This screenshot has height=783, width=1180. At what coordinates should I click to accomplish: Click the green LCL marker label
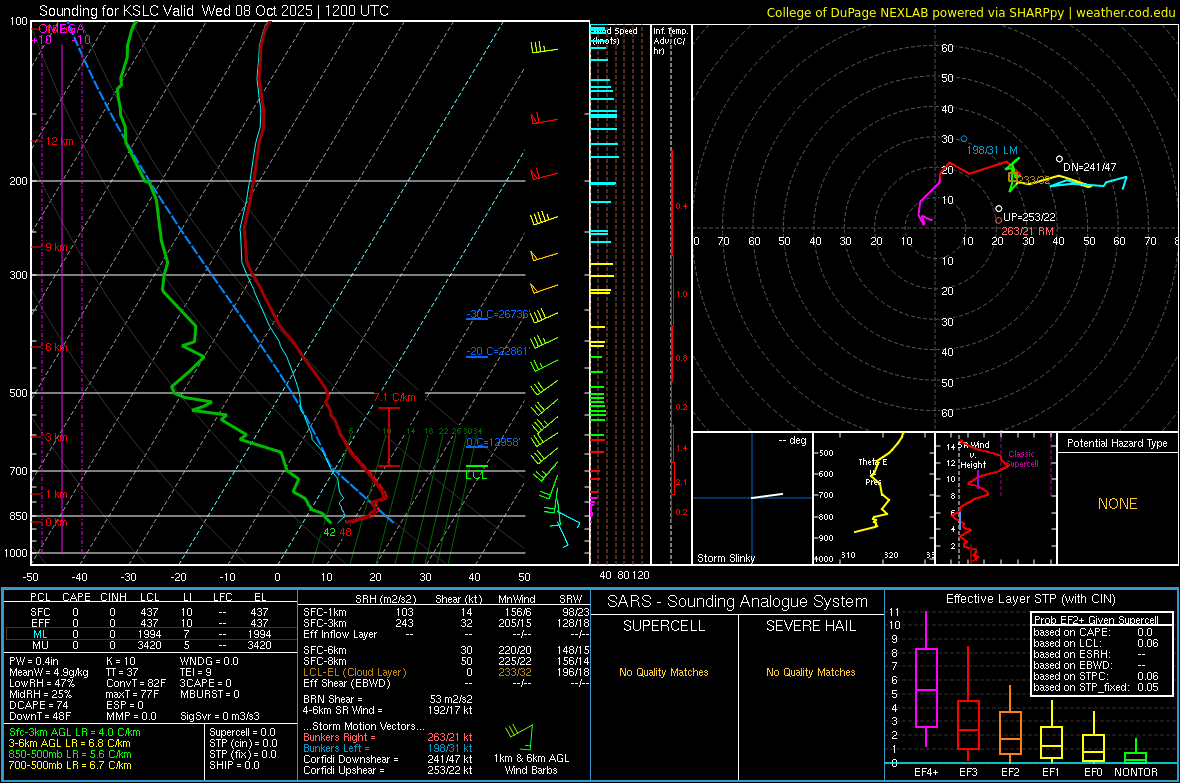[476, 475]
